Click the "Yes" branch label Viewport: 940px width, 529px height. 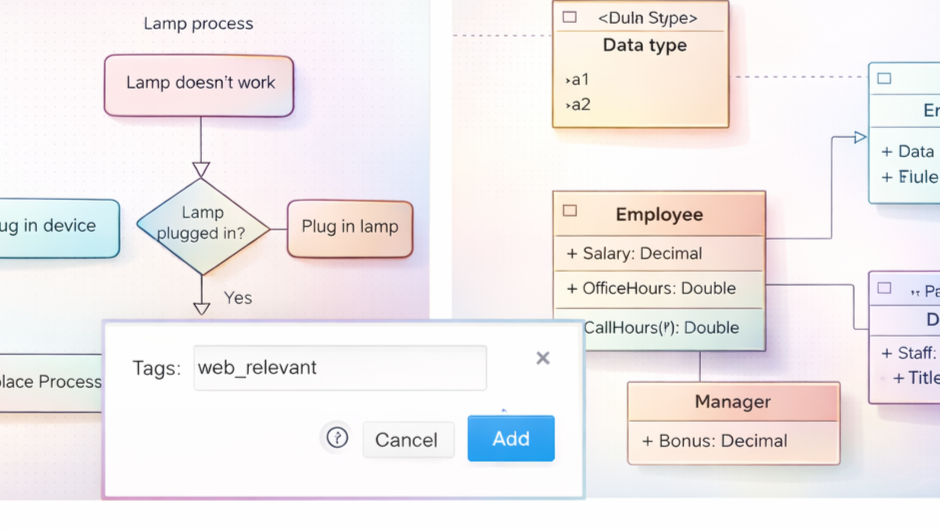point(238,298)
